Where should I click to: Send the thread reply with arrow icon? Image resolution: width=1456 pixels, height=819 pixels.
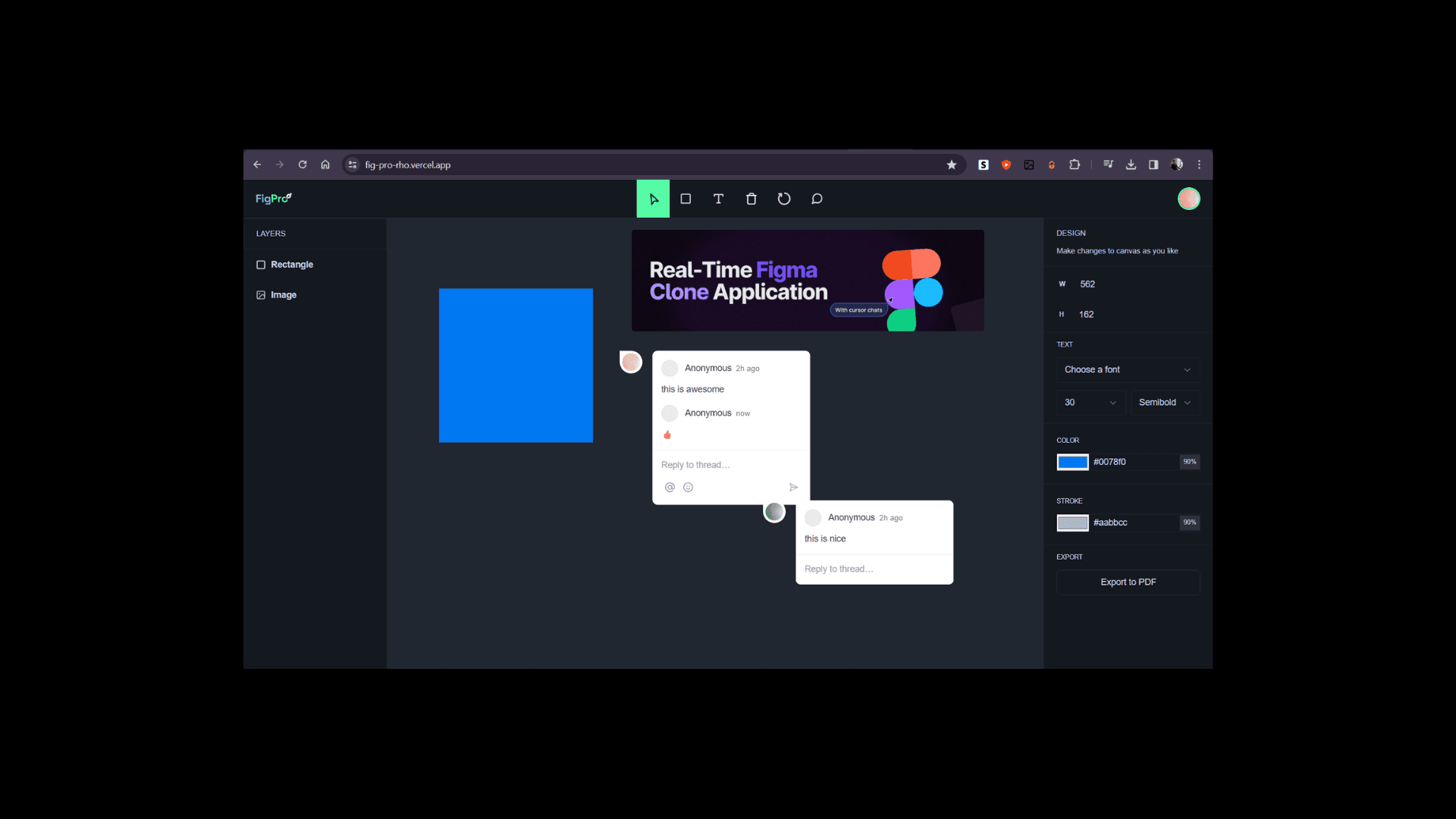coord(793,488)
